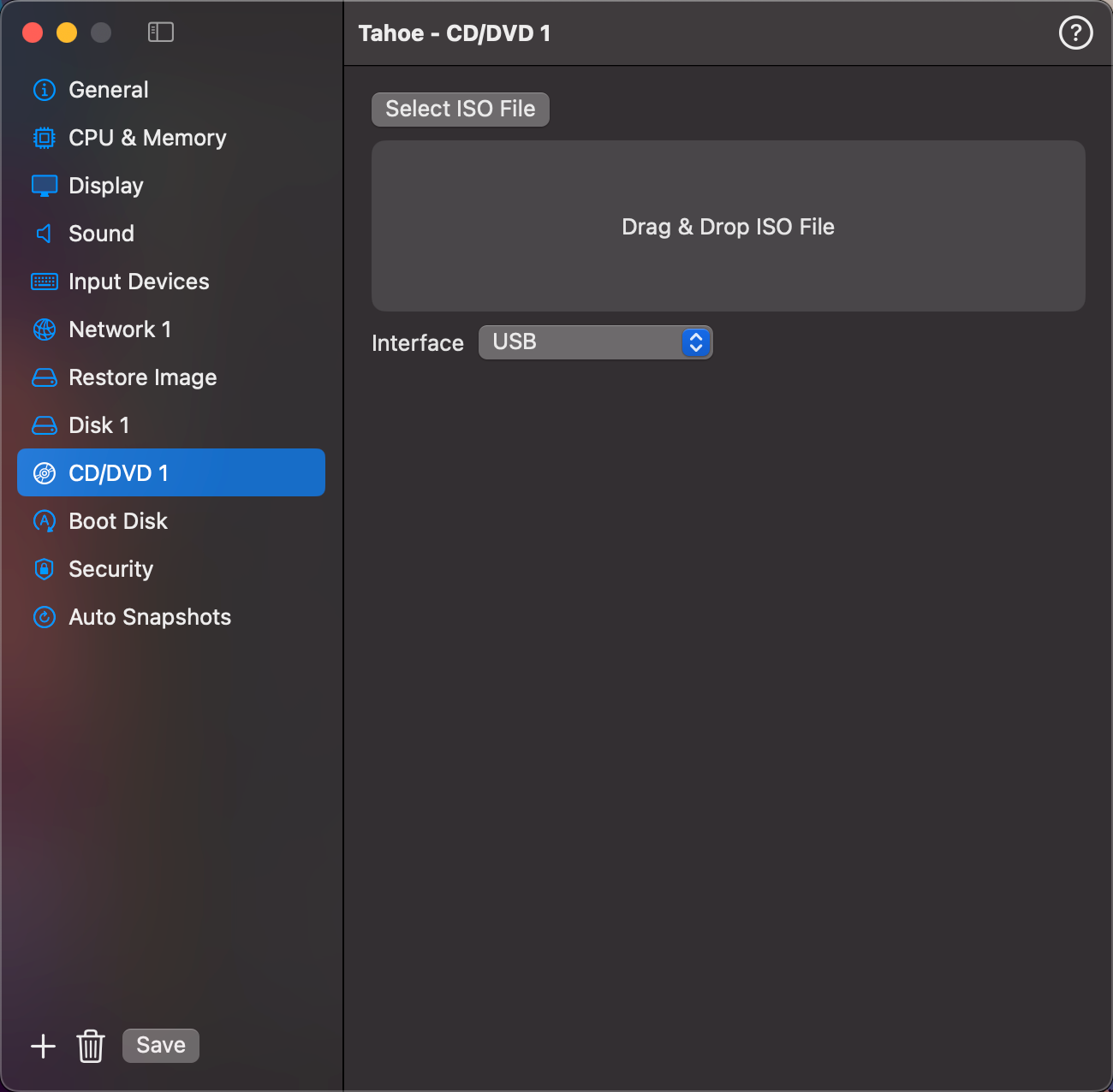The height and width of the screenshot is (1092, 1113).
Task: Click the Sound speaker icon
Action: [x=45, y=234]
